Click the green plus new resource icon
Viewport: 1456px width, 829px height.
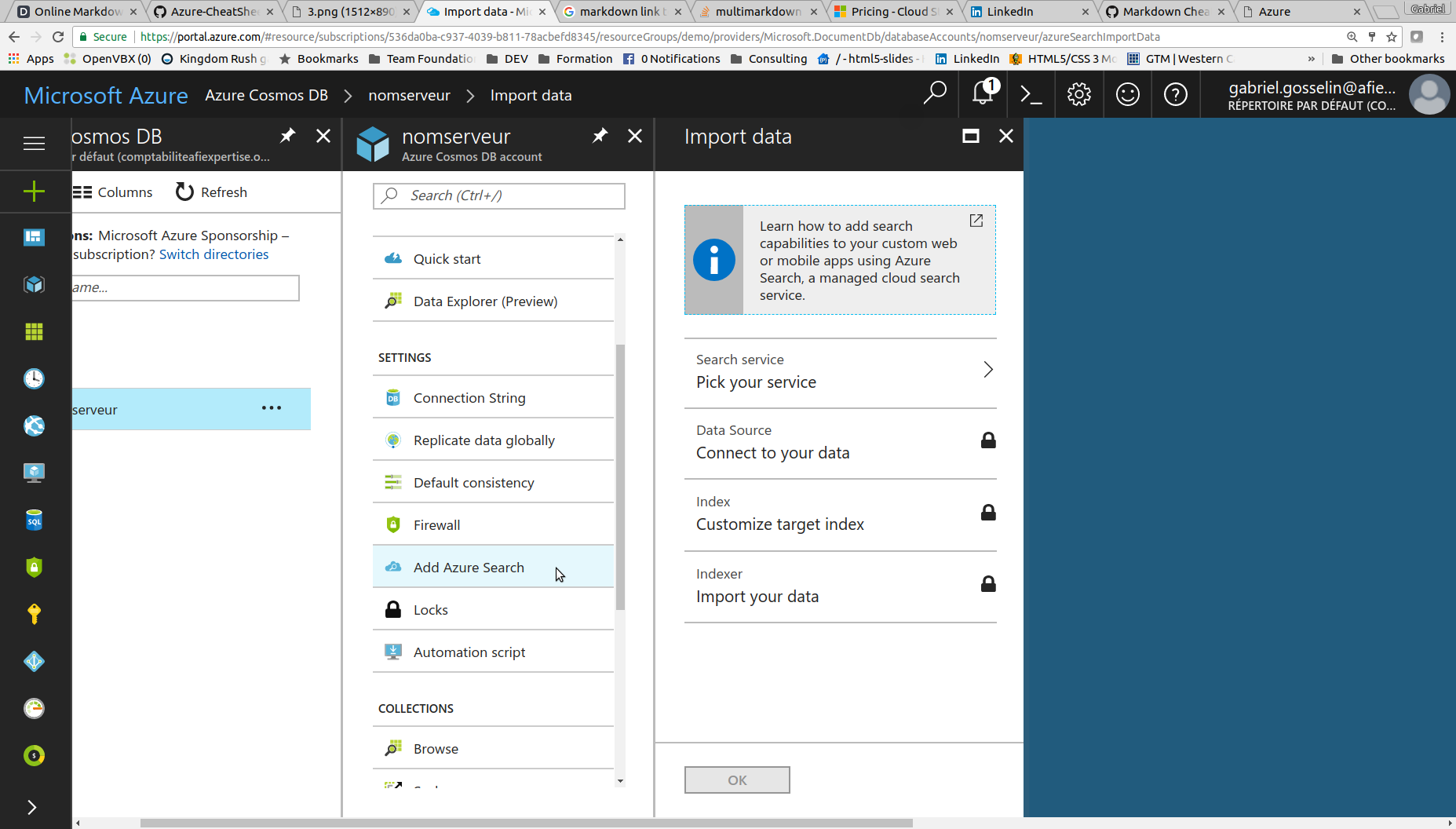click(34, 192)
